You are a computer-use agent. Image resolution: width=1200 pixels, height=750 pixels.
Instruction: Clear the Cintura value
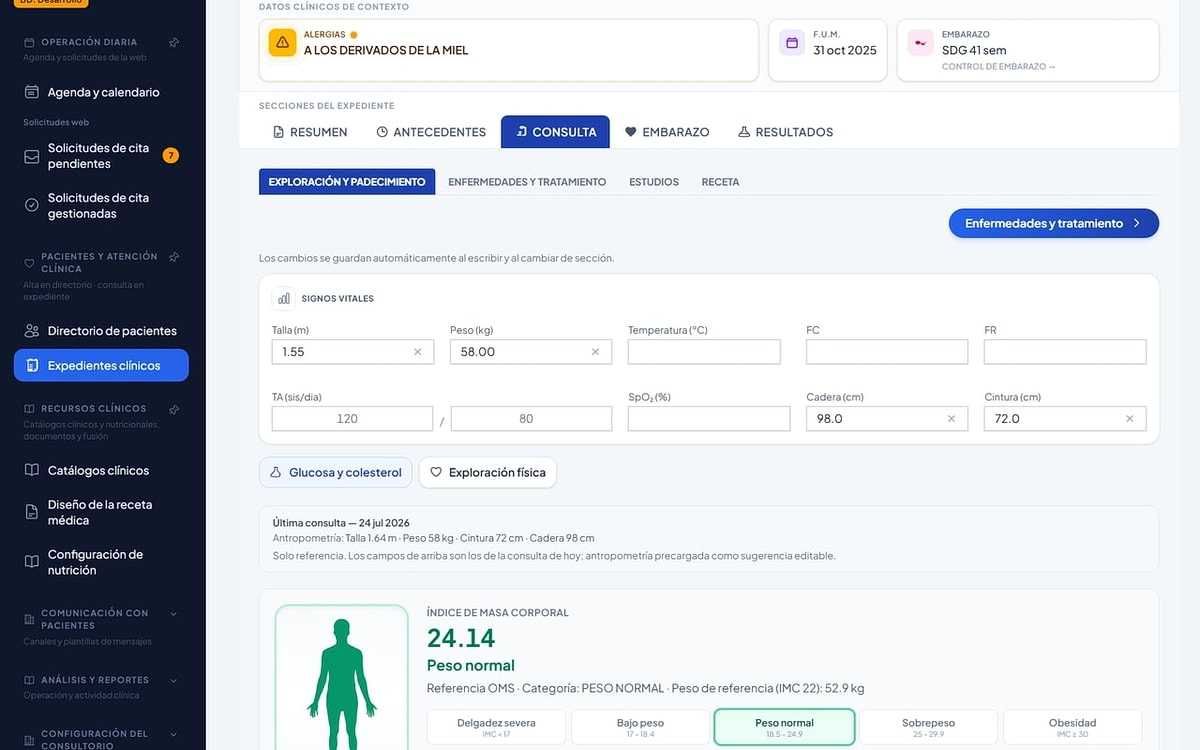pyautogui.click(x=1130, y=419)
